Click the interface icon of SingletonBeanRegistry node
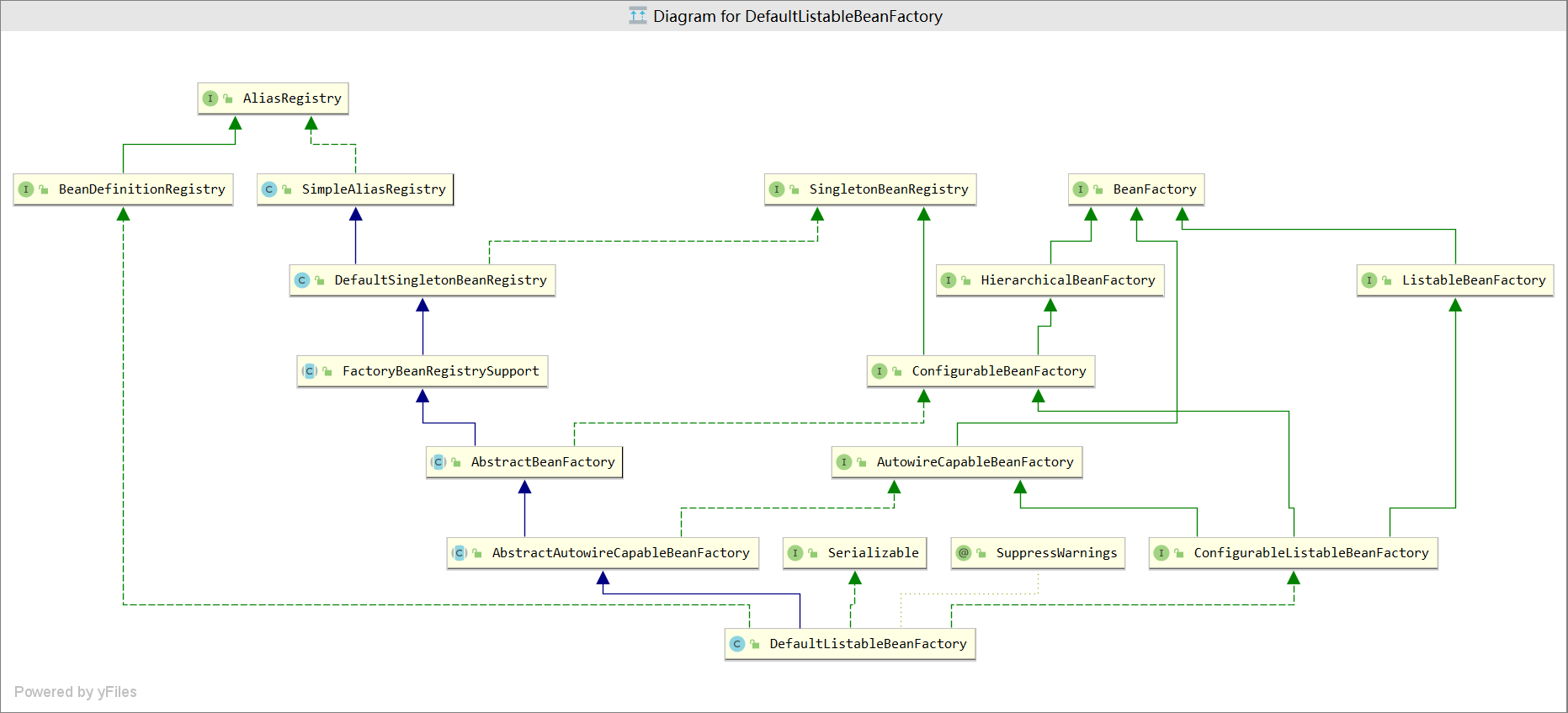This screenshot has width=1568, height=713. [x=777, y=189]
